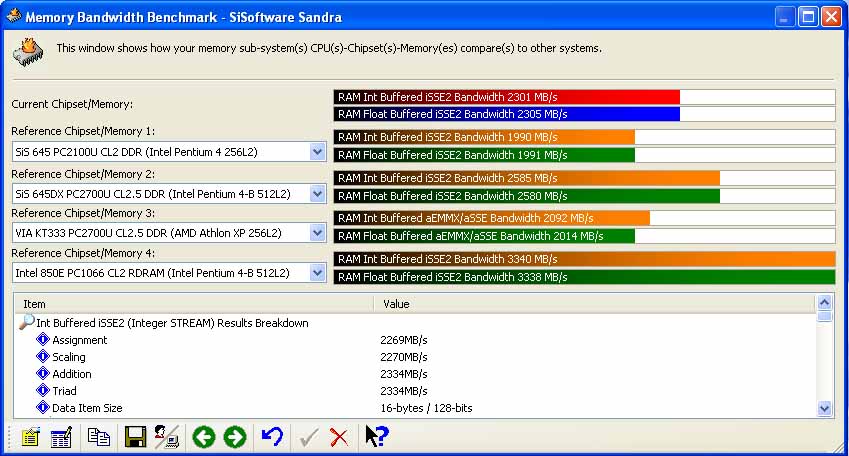
Task: Click the blue diamond icon beside Addition
Action: point(43,373)
